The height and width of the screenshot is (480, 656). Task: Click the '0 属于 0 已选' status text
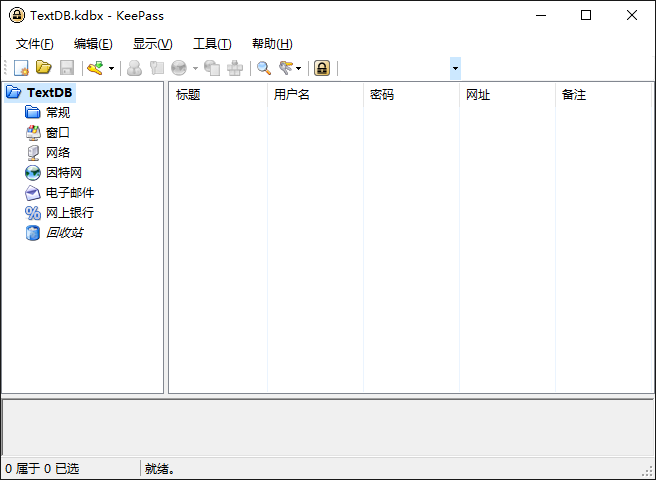click(42, 469)
